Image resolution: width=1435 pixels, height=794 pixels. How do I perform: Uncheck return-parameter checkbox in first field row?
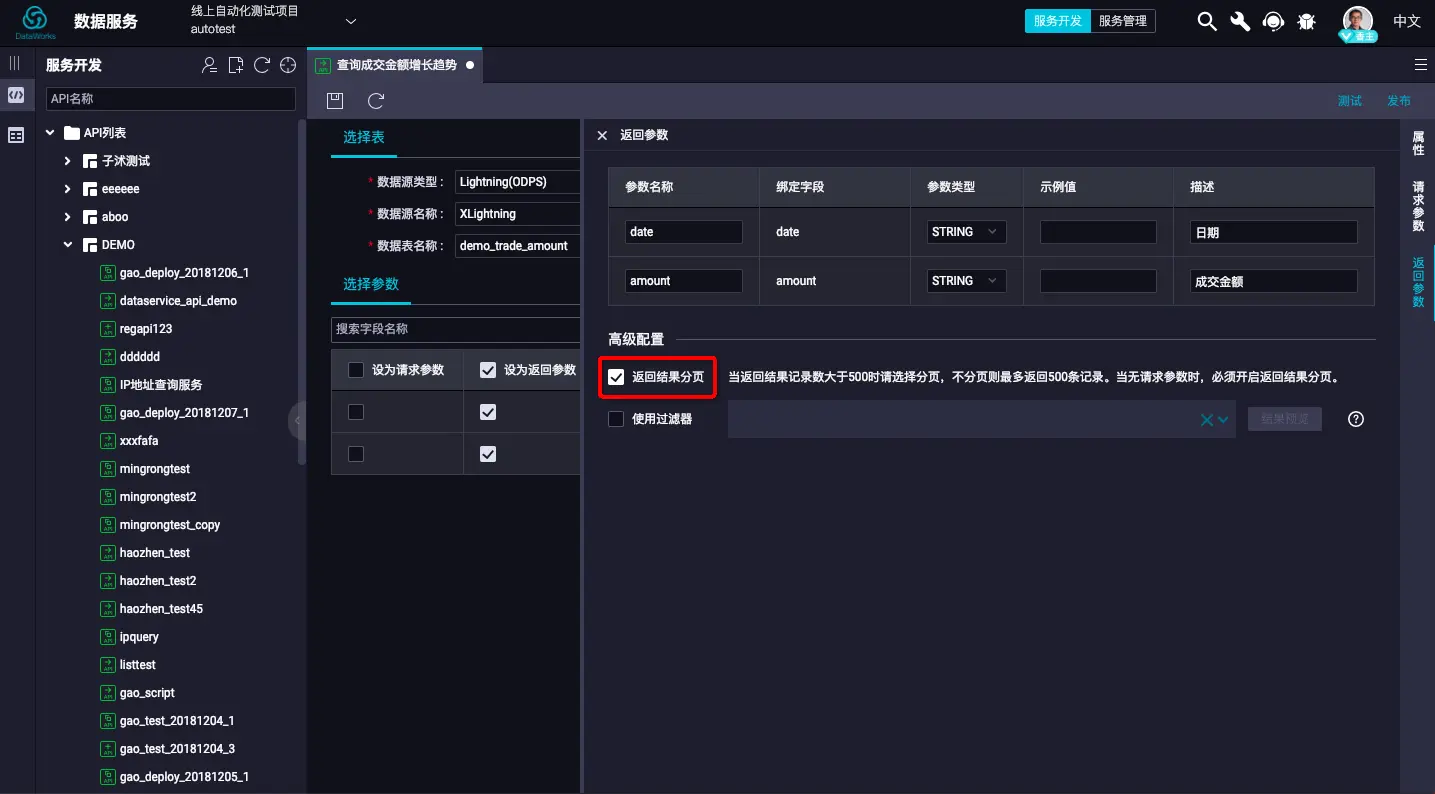tap(488, 412)
